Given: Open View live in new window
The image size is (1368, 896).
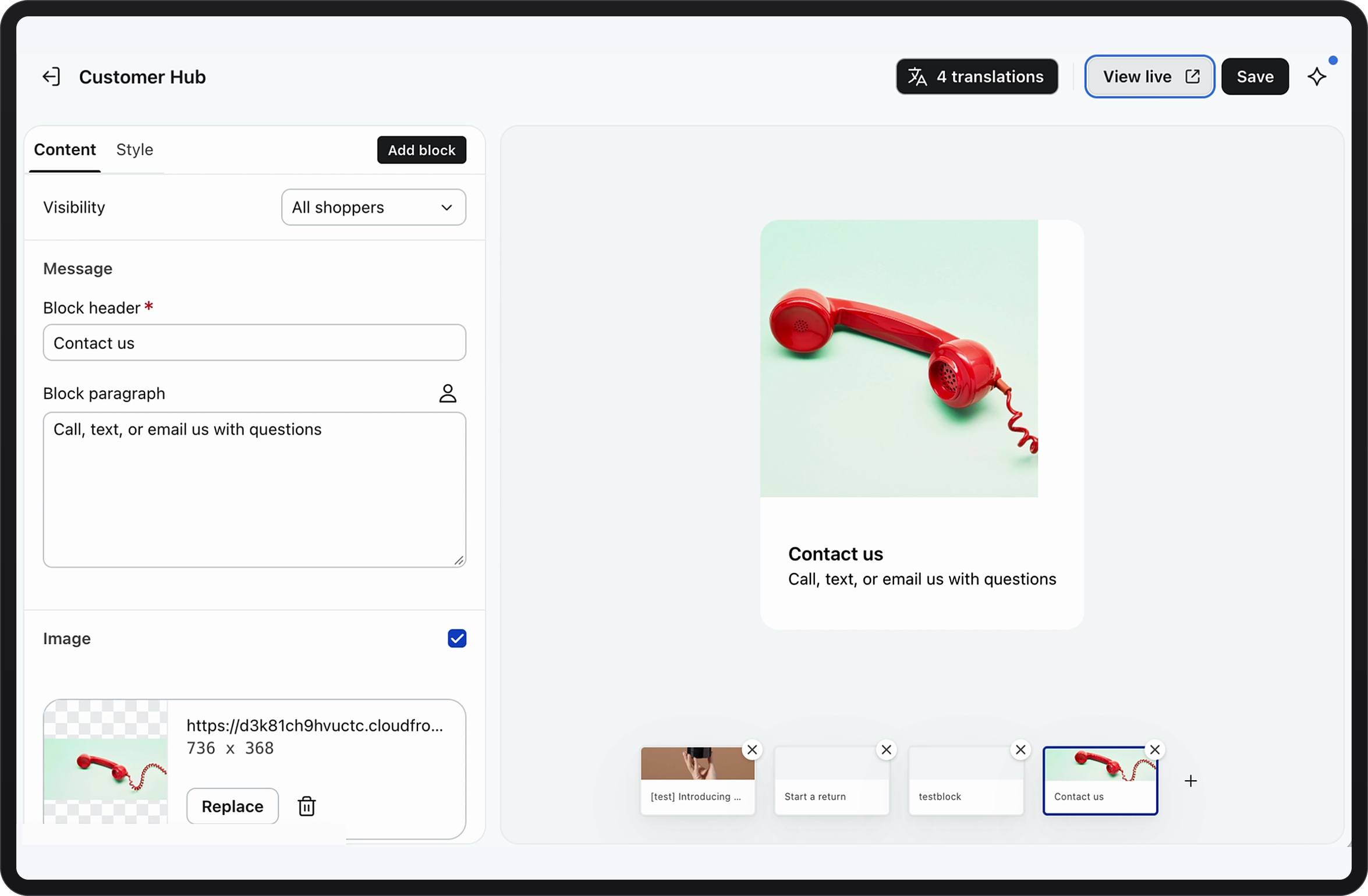Looking at the screenshot, I should click(x=1149, y=76).
